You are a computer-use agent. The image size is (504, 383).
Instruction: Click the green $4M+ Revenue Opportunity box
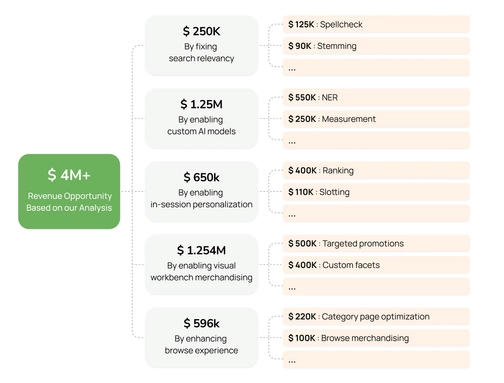tap(69, 191)
